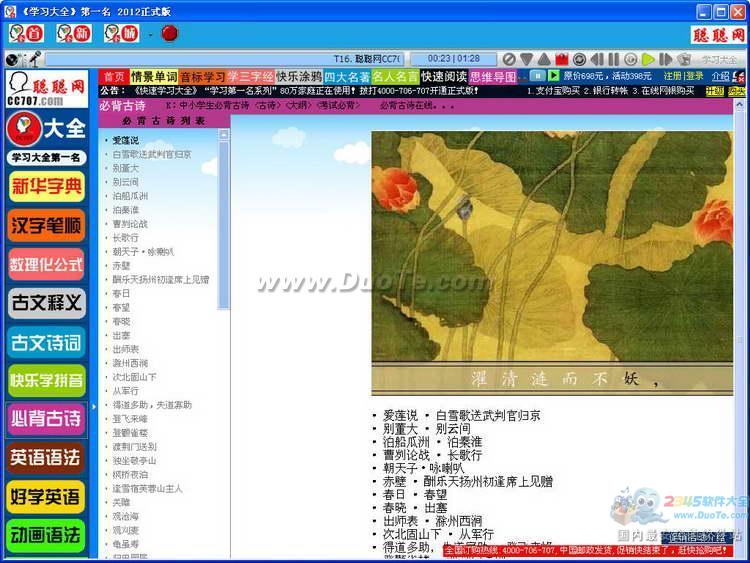This screenshot has width=750, height=563.
Task: Open 新华字典 from the sidebar
Action: [46, 186]
